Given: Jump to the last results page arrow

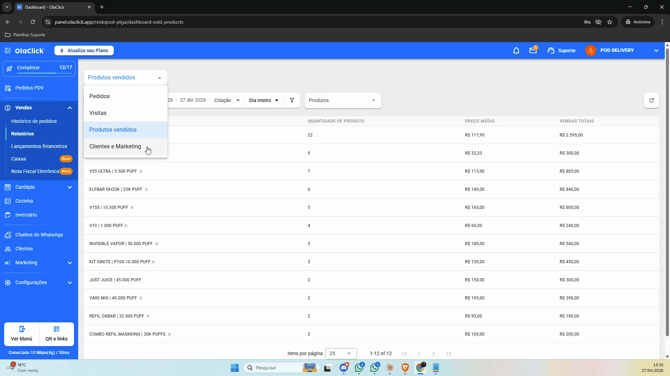Looking at the screenshot, I should (448, 354).
